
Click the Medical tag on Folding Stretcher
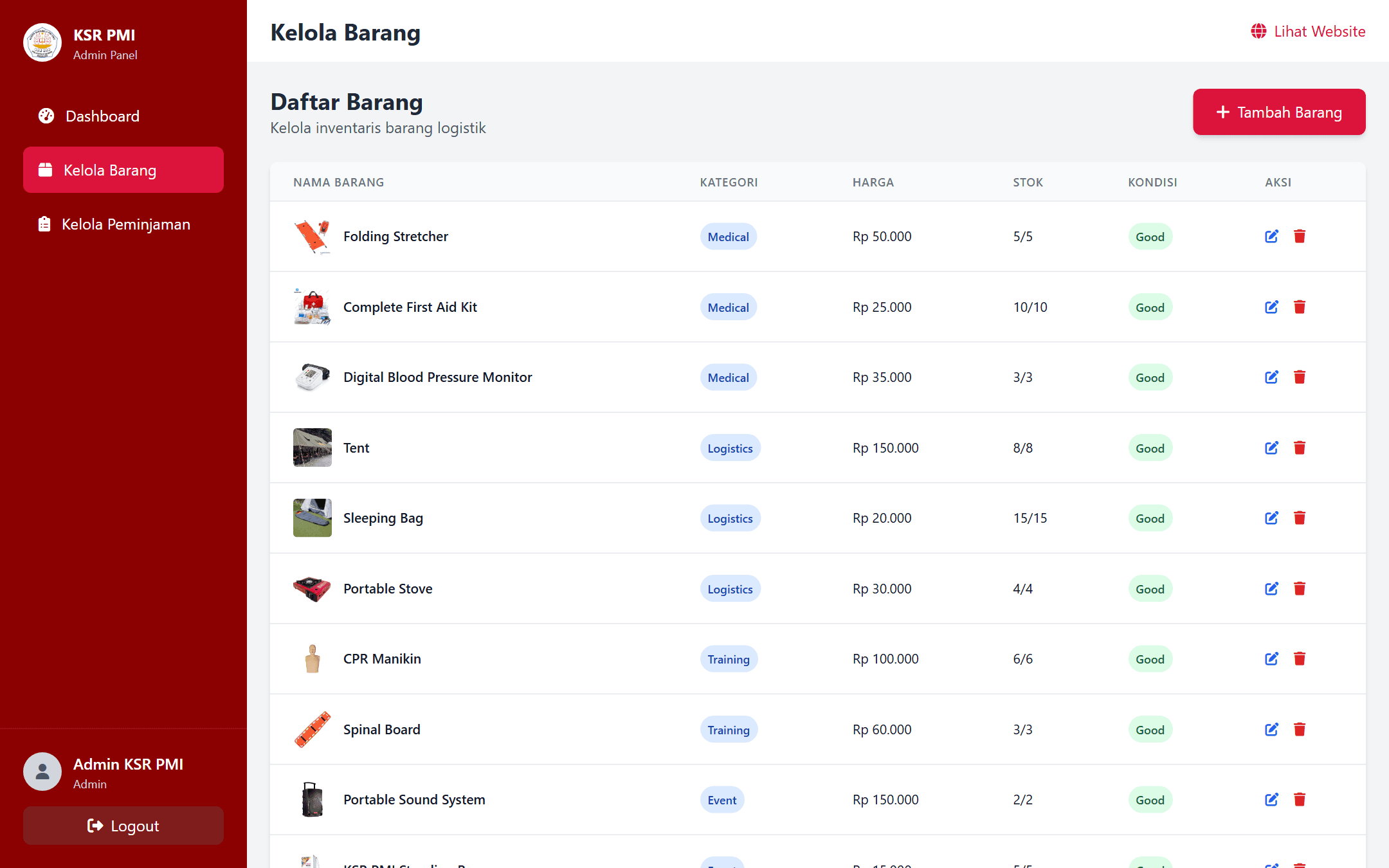[x=728, y=237]
